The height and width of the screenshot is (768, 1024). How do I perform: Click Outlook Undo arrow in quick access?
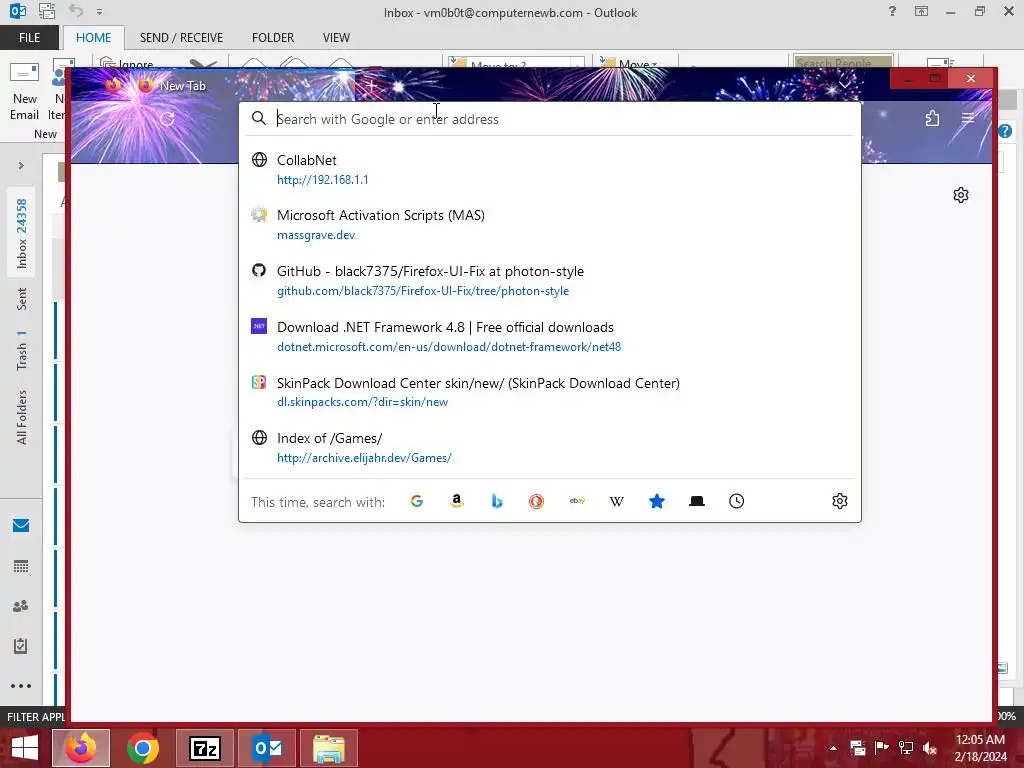click(76, 11)
